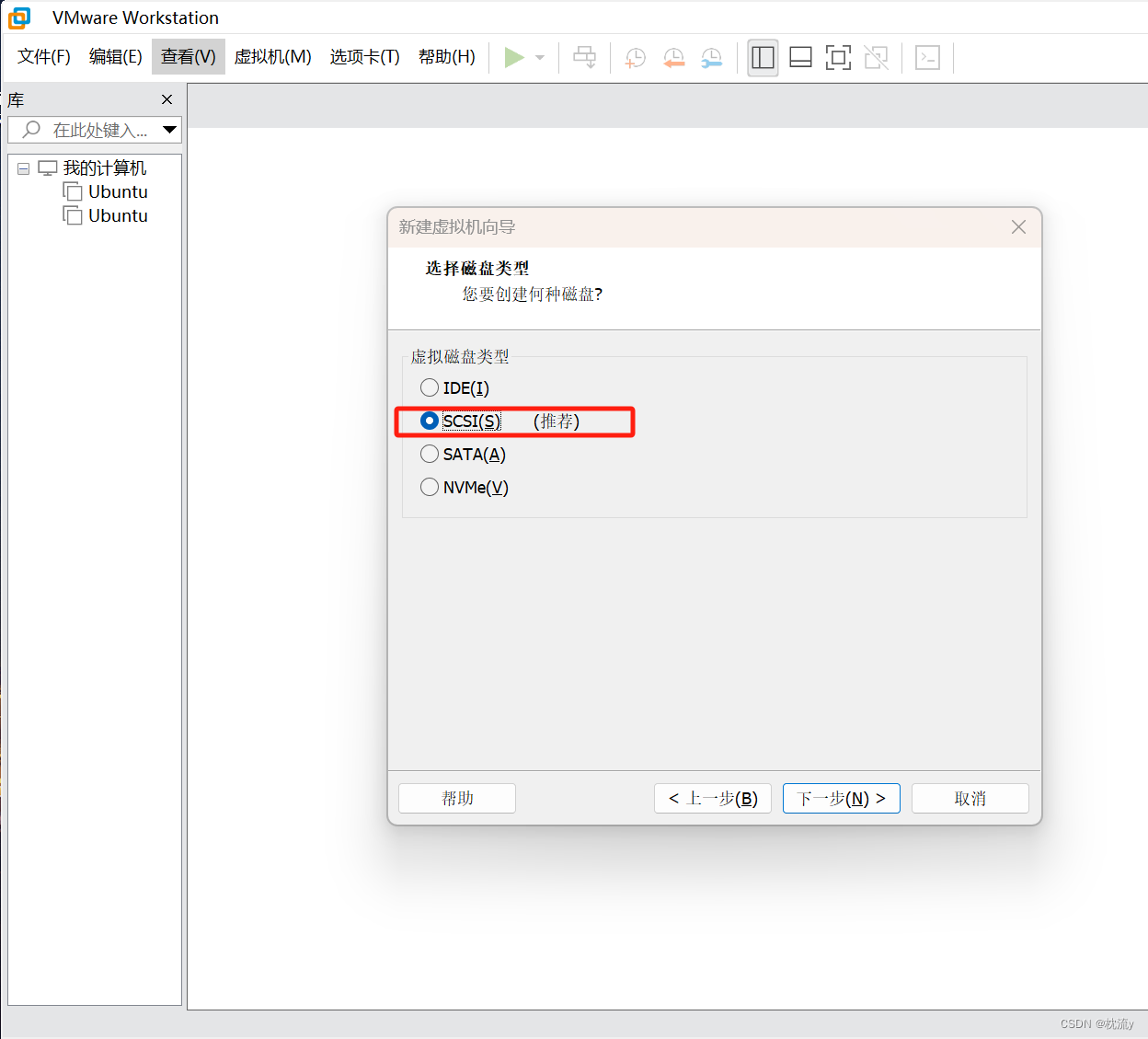
Task: Toggle the library sidebar view icon
Action: [x=763, y=57]
